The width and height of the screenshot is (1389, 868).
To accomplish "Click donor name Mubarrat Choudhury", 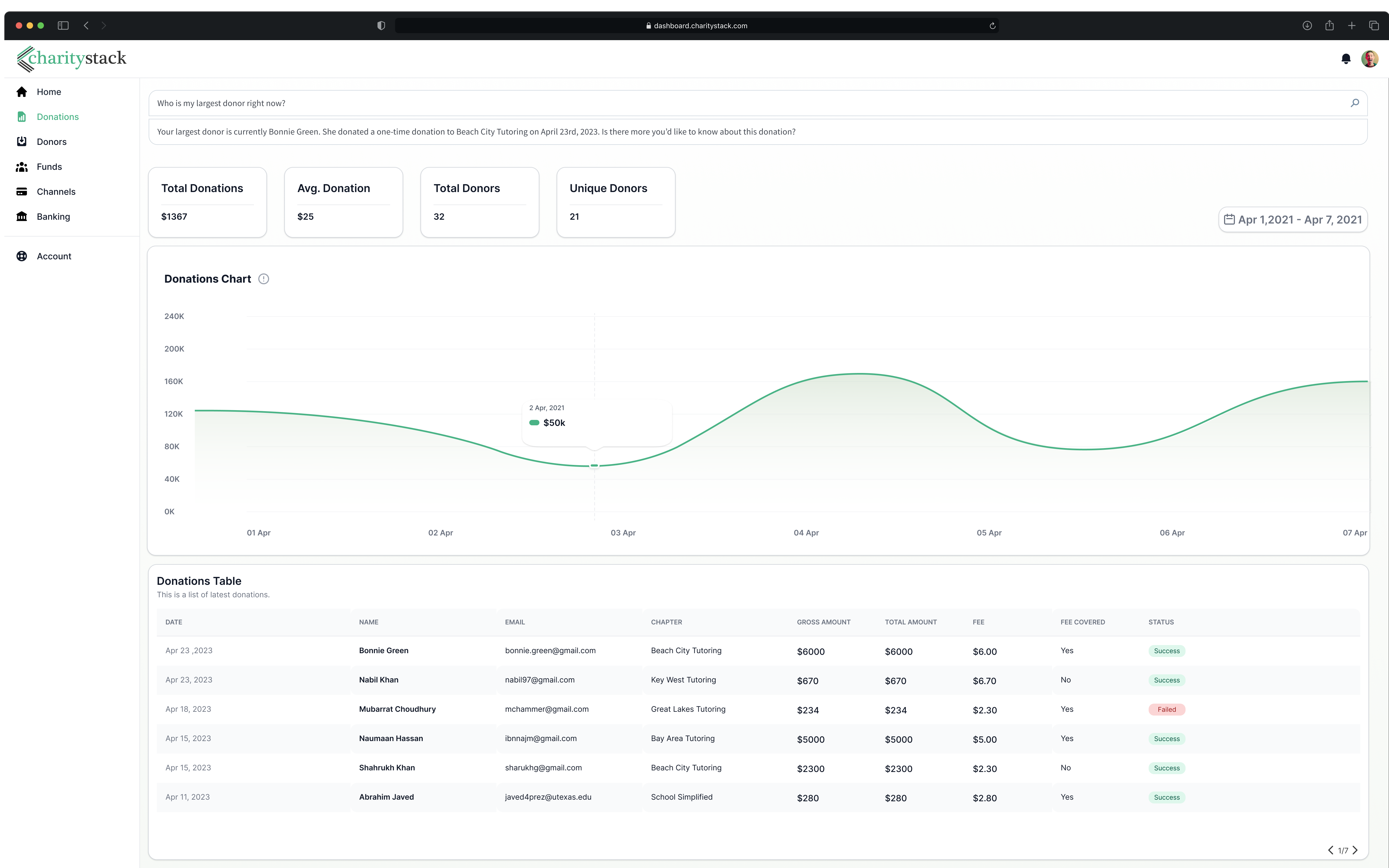I will click(397, 709).
